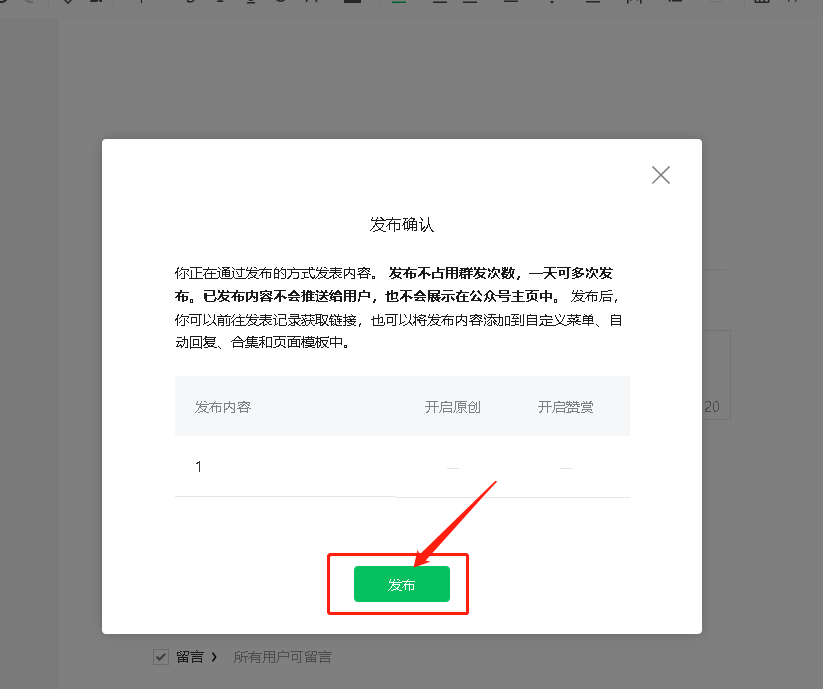Click the 开启赞赏 dash for article 1
823x689 pixels.
[x=565, y=468]
